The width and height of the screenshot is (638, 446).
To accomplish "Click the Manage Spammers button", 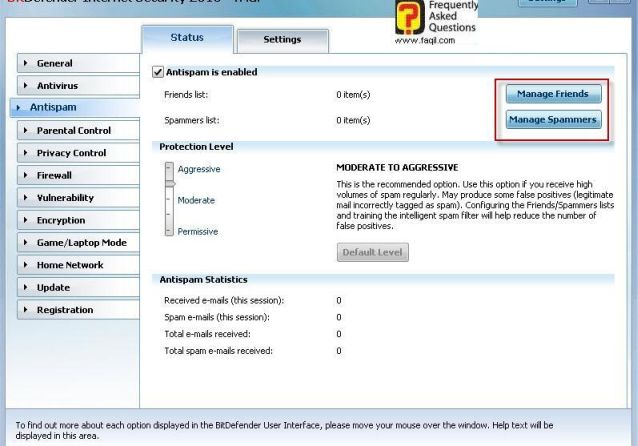I will 553,120.
